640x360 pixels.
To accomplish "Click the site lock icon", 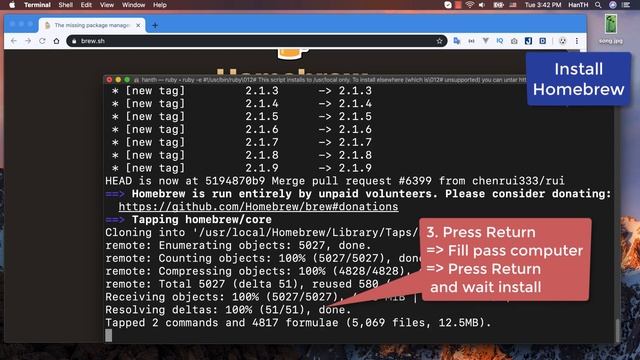I will (x=74, y=41).
